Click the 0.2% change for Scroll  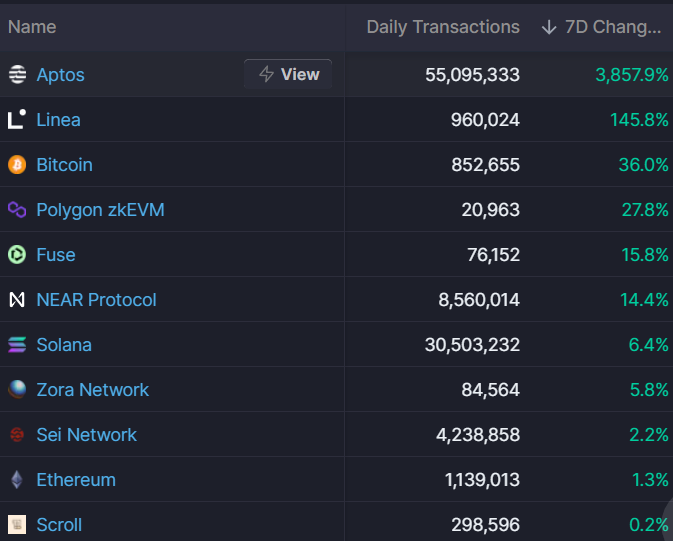(x=649, y=525)
